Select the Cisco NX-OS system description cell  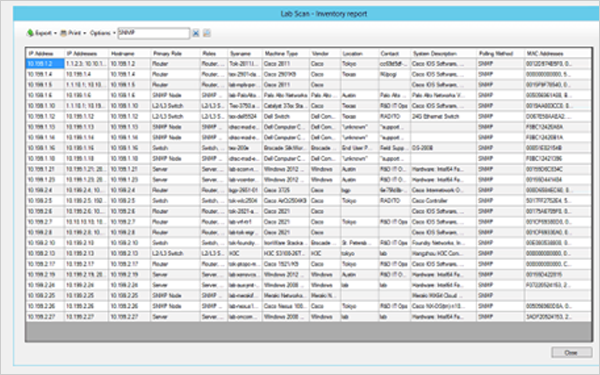(443, 306)
